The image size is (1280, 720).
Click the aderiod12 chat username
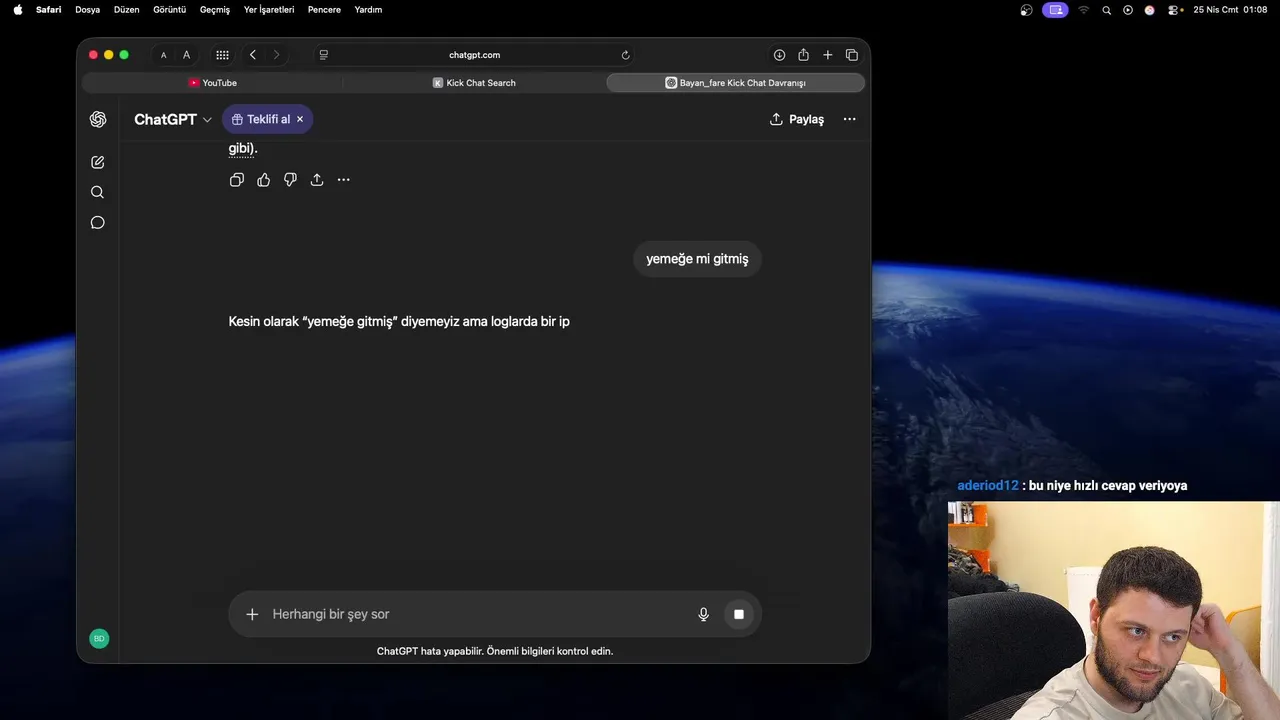point(987,486)
